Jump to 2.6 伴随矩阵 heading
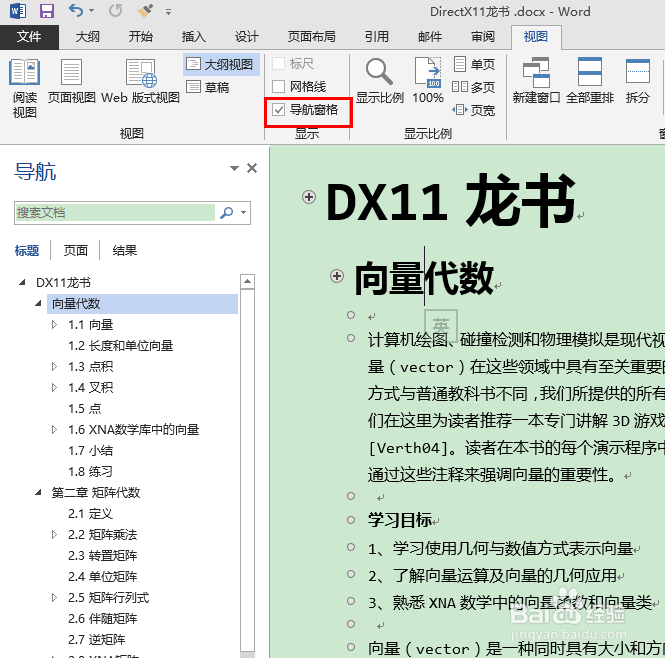The image size is (665, 658). [x=103, y=619]
